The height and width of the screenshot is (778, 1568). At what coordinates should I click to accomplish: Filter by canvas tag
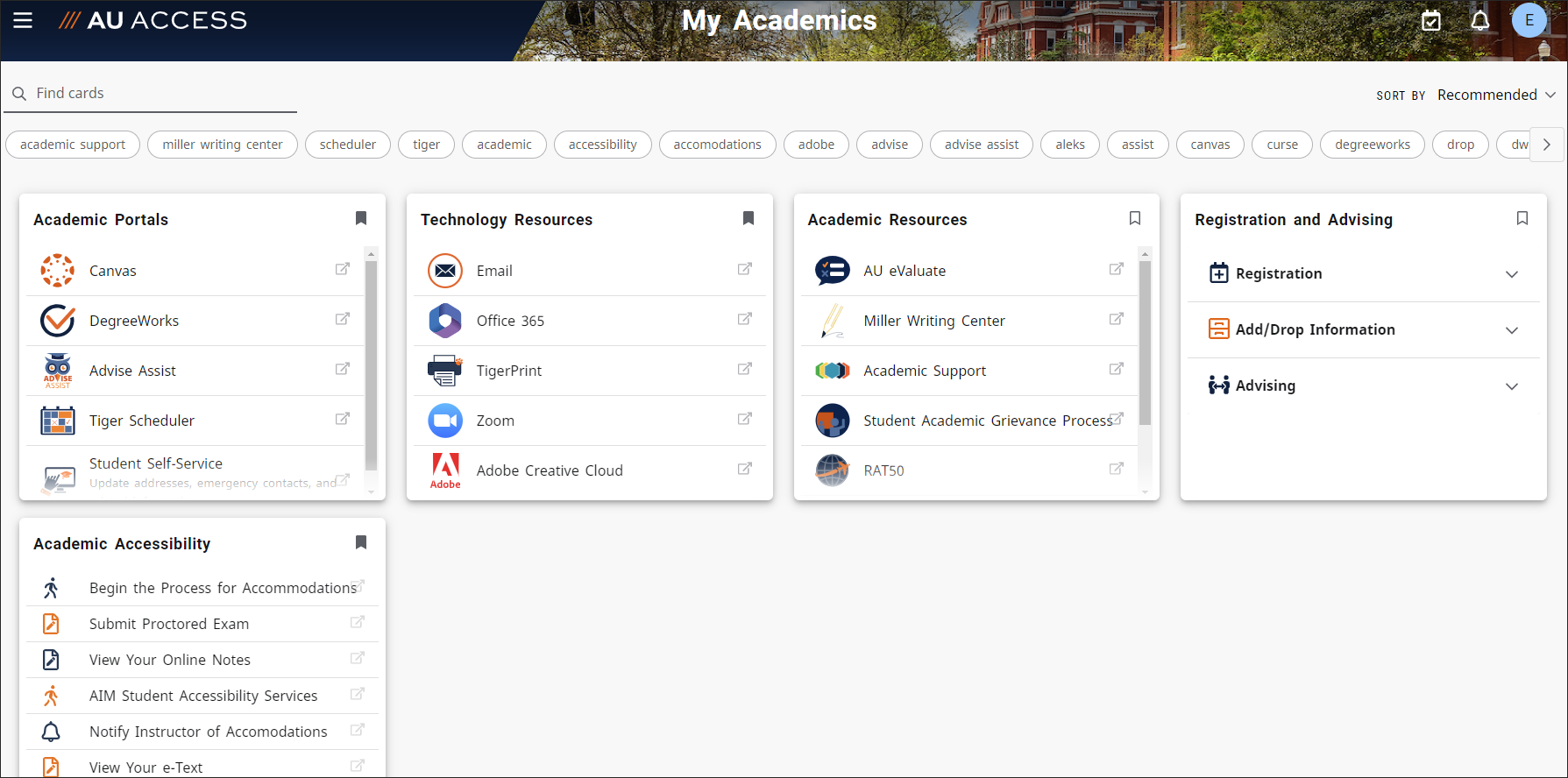[1210, 145]
